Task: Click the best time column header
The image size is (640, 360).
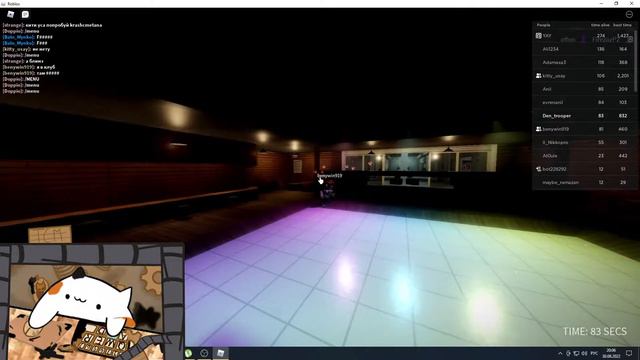Action: 622,25
